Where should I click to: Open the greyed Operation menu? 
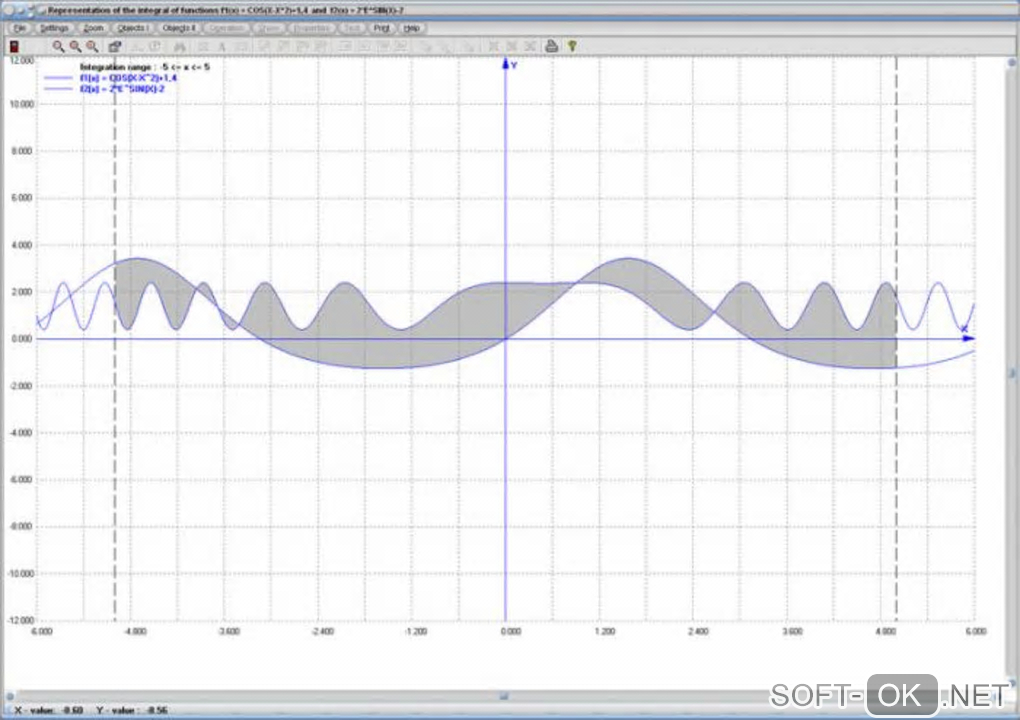[x=227, y=29]
